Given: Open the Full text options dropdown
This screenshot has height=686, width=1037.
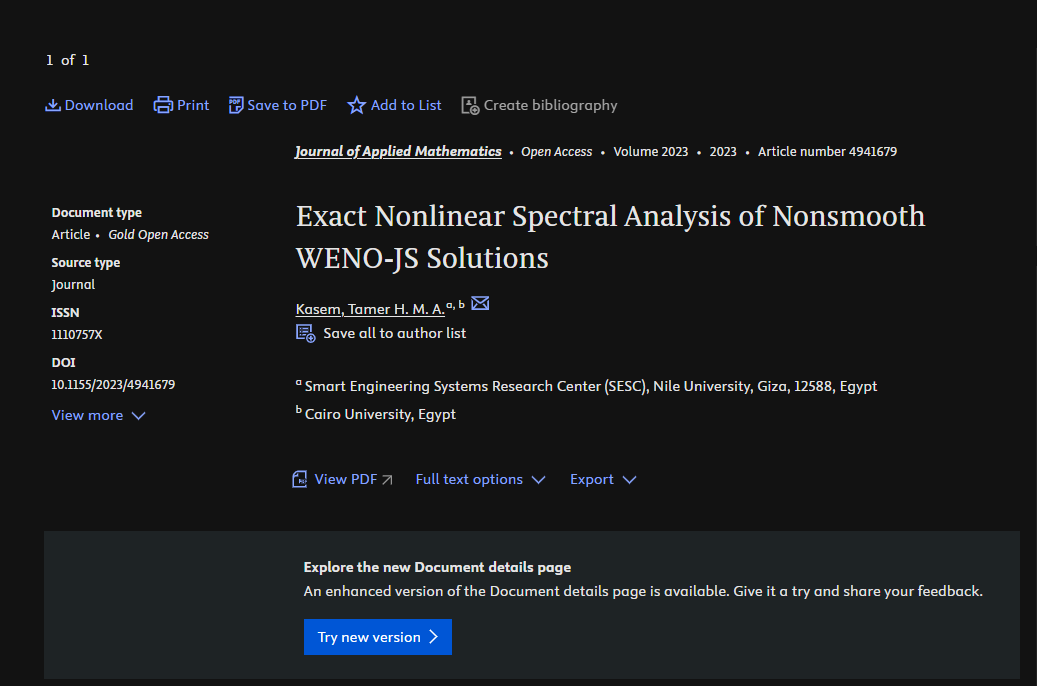Looking at the screenshot, I should point(480,479).
